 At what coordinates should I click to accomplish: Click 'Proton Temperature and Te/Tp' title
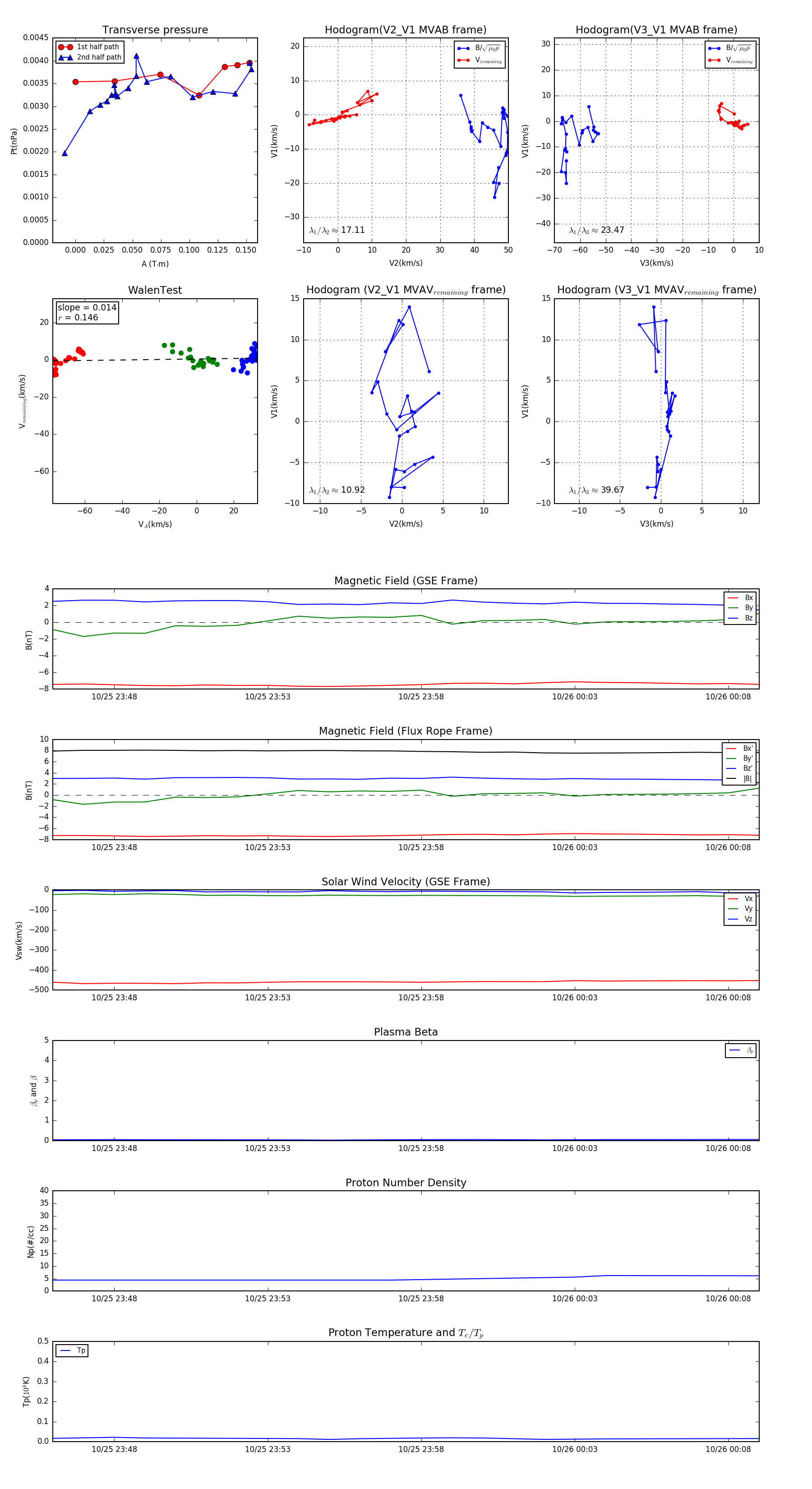(x=406, y=1333)
